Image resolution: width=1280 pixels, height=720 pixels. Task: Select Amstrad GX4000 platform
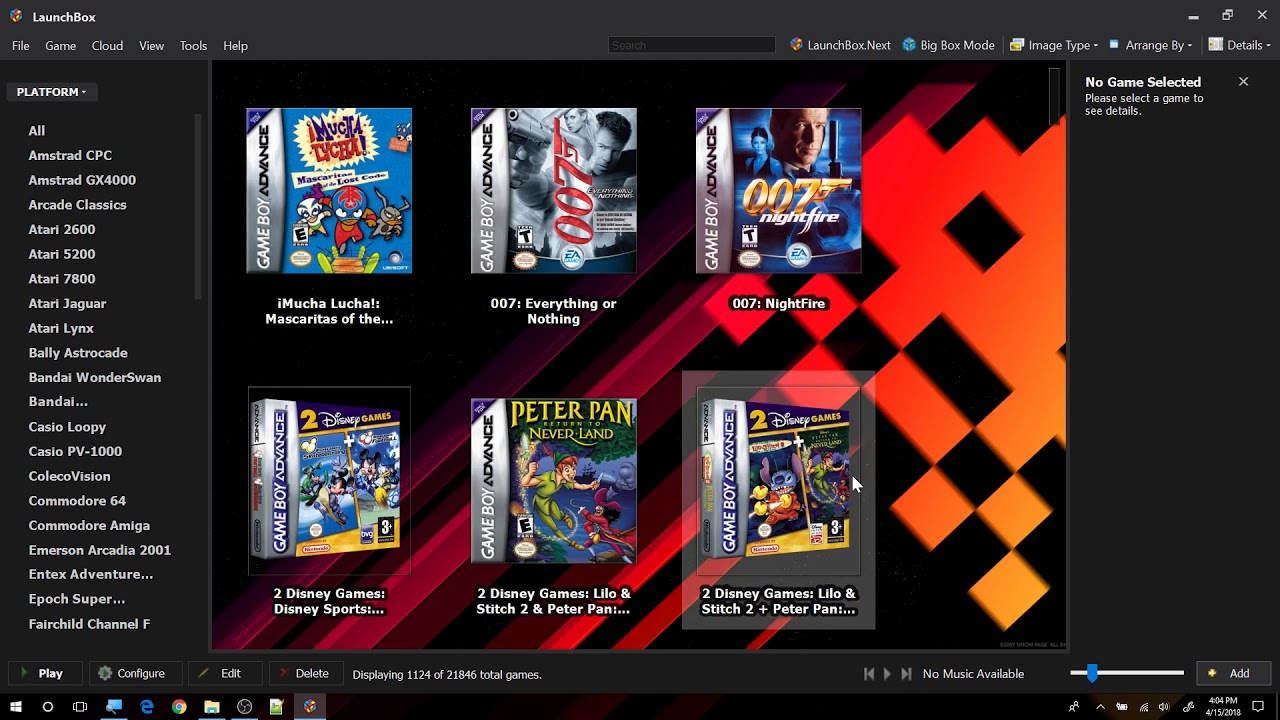(x=82, y=180)
